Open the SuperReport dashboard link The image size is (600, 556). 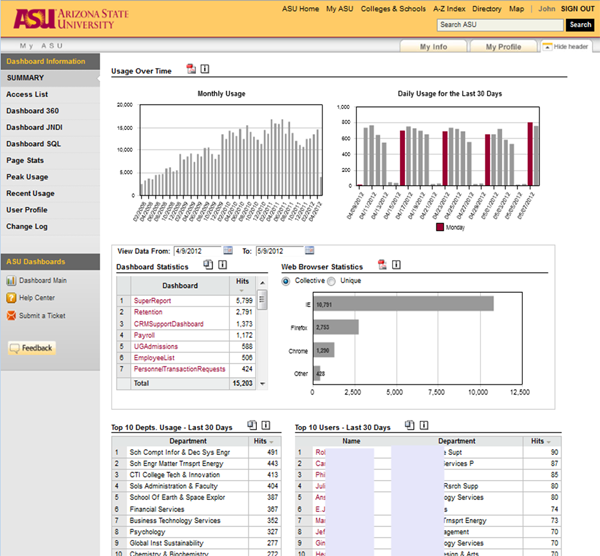tap(152, 300)
